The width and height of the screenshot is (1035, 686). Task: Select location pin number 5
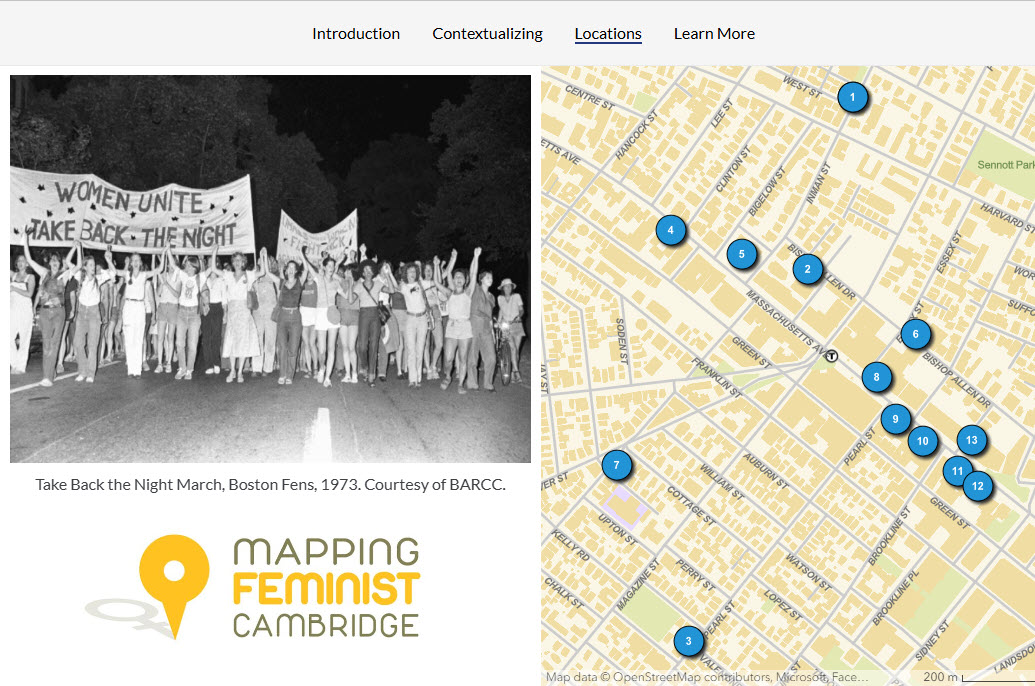741,255
